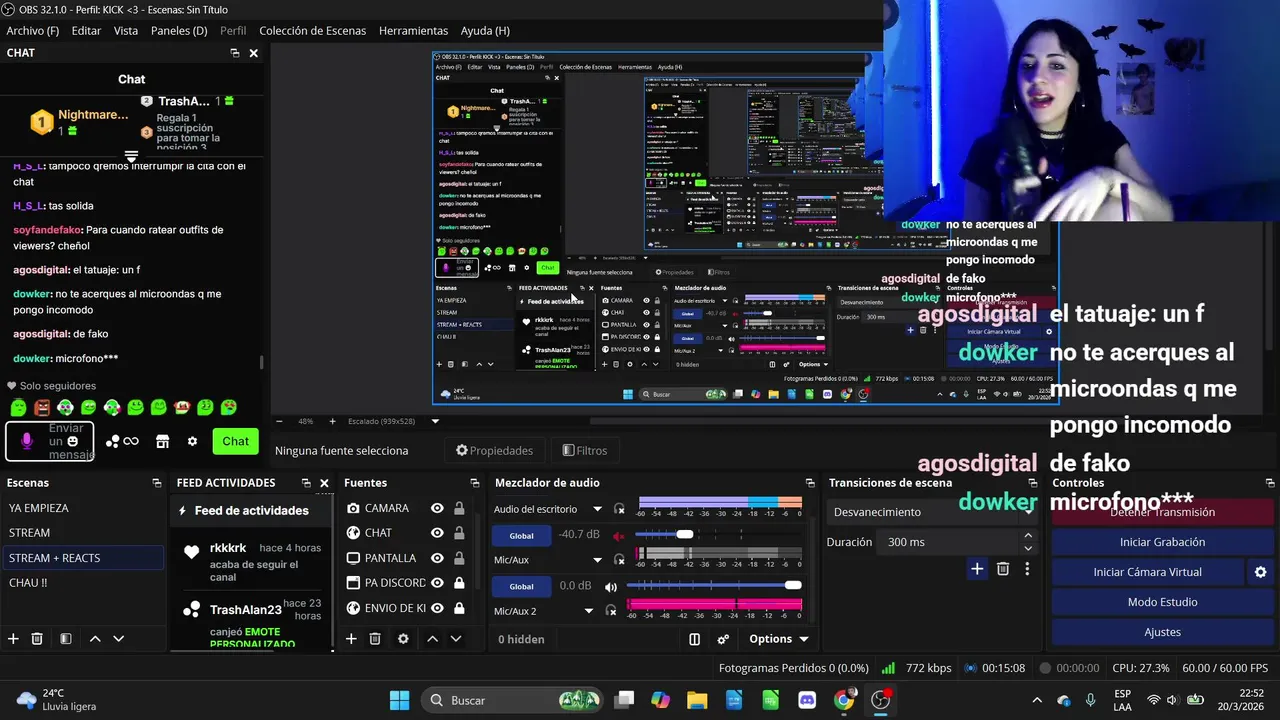Add a new scene with the plus icon

[x=13, y=639]
